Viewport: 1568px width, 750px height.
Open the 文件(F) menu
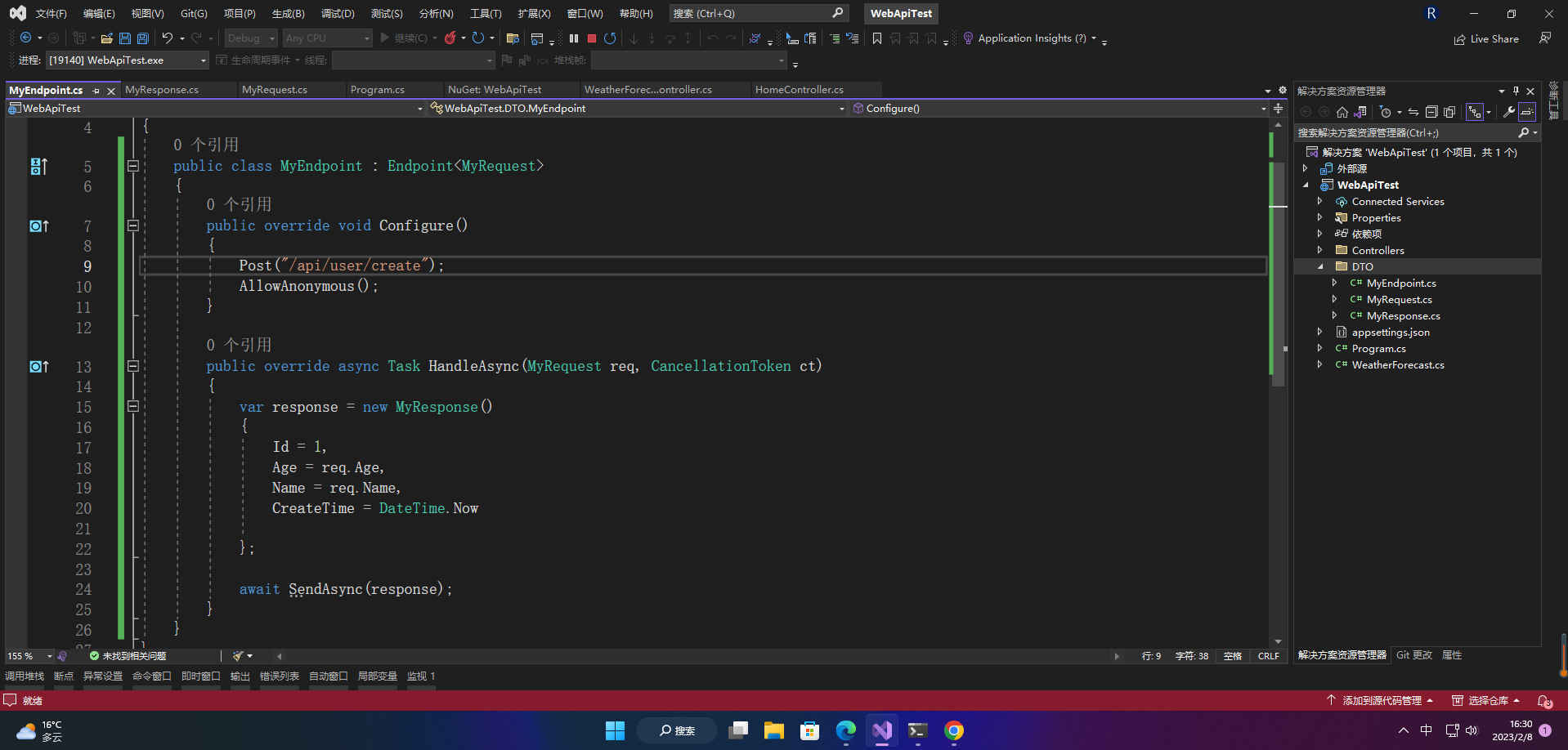point(51,13)
